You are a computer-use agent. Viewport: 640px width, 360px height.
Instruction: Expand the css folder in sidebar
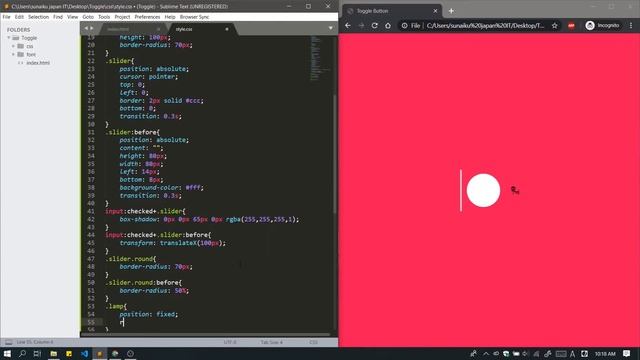(x=13, y=46)
